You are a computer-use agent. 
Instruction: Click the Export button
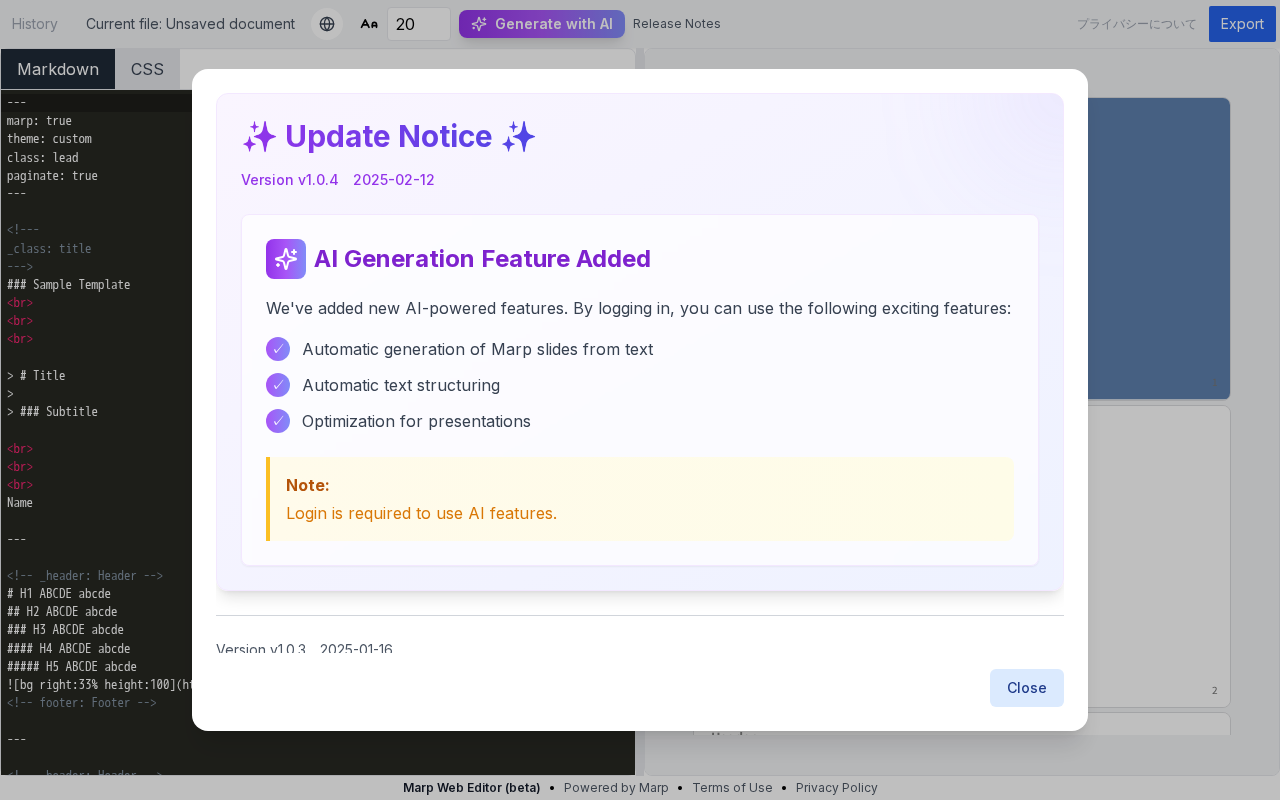pyautogui.click(x=1242, y=24)
